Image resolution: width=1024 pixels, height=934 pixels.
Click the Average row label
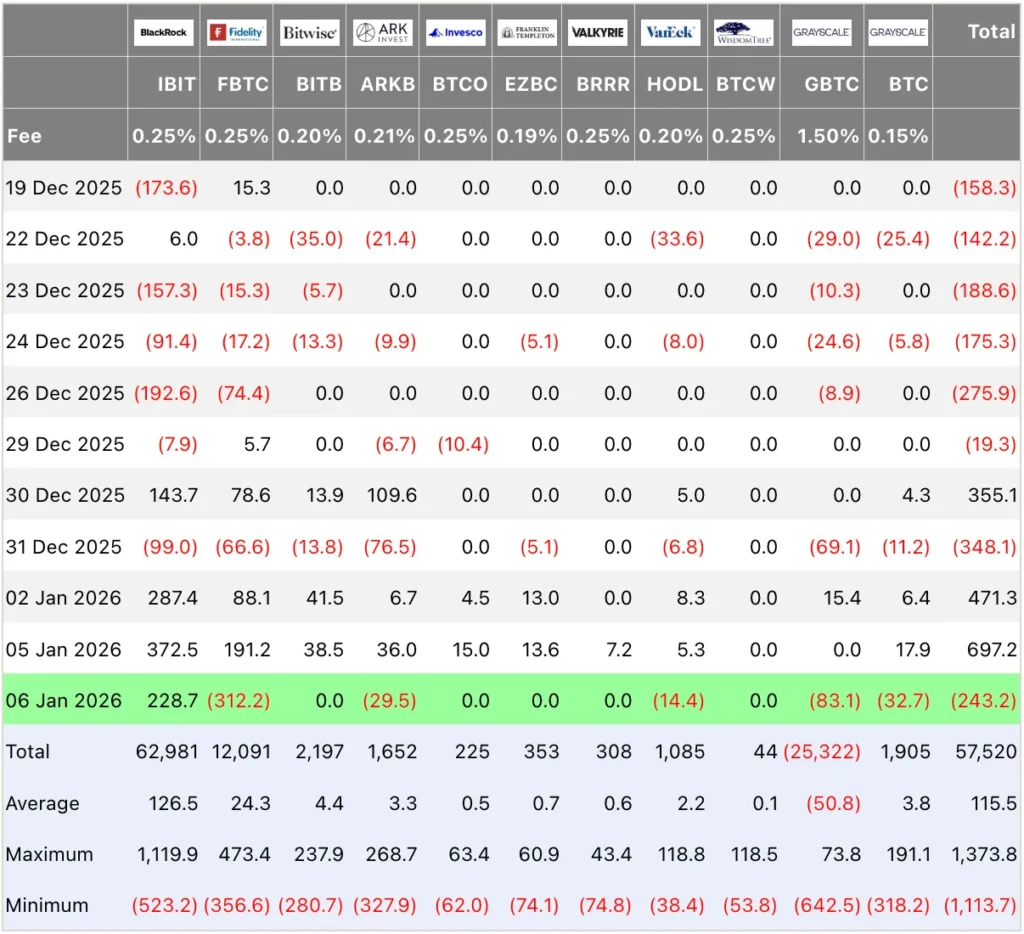tap(42, 803)
